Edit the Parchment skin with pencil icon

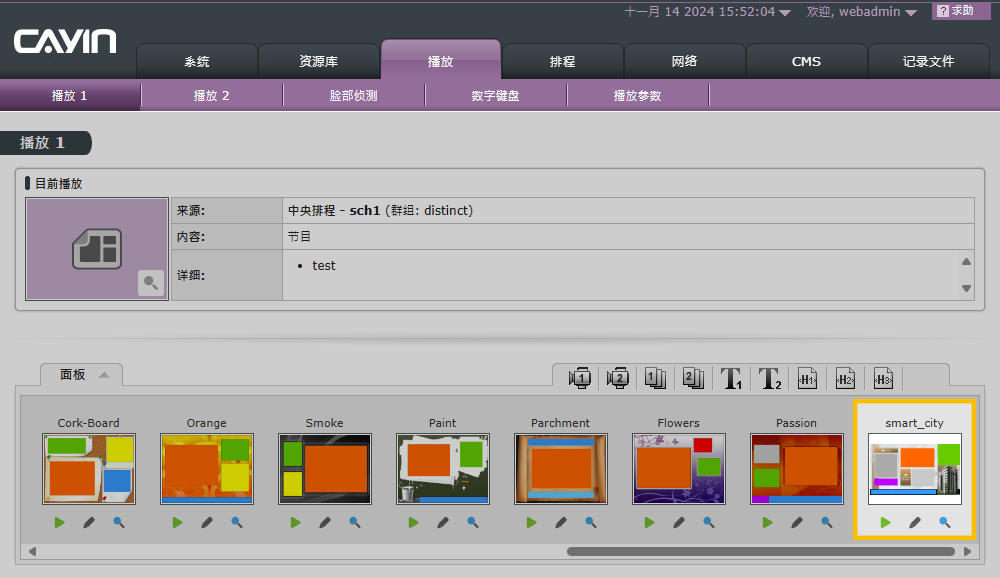(561, 522)
